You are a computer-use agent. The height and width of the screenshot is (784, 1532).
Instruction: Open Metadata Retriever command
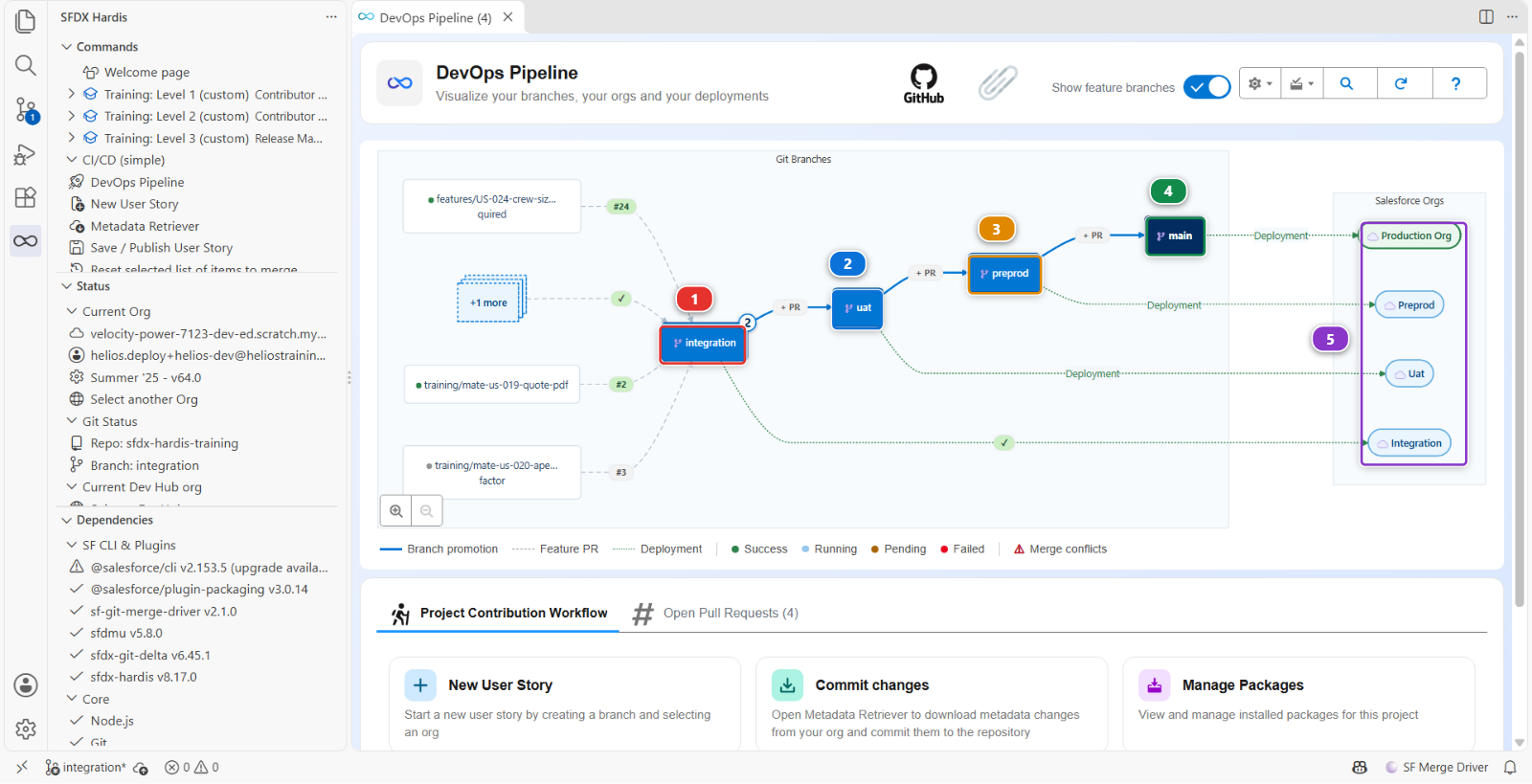145,226
